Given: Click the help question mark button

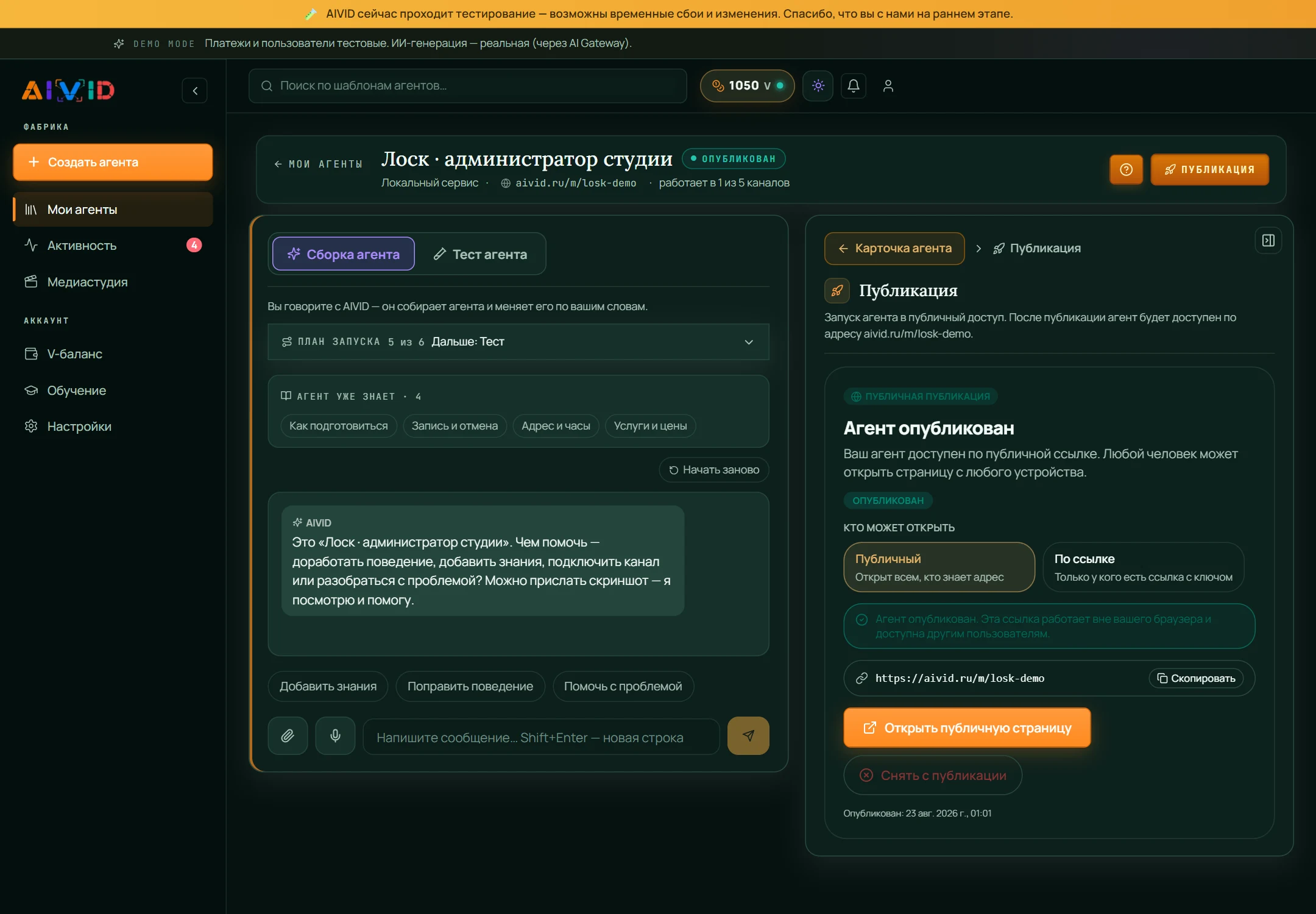Looking at the screenshot, I should [1126, 169].
